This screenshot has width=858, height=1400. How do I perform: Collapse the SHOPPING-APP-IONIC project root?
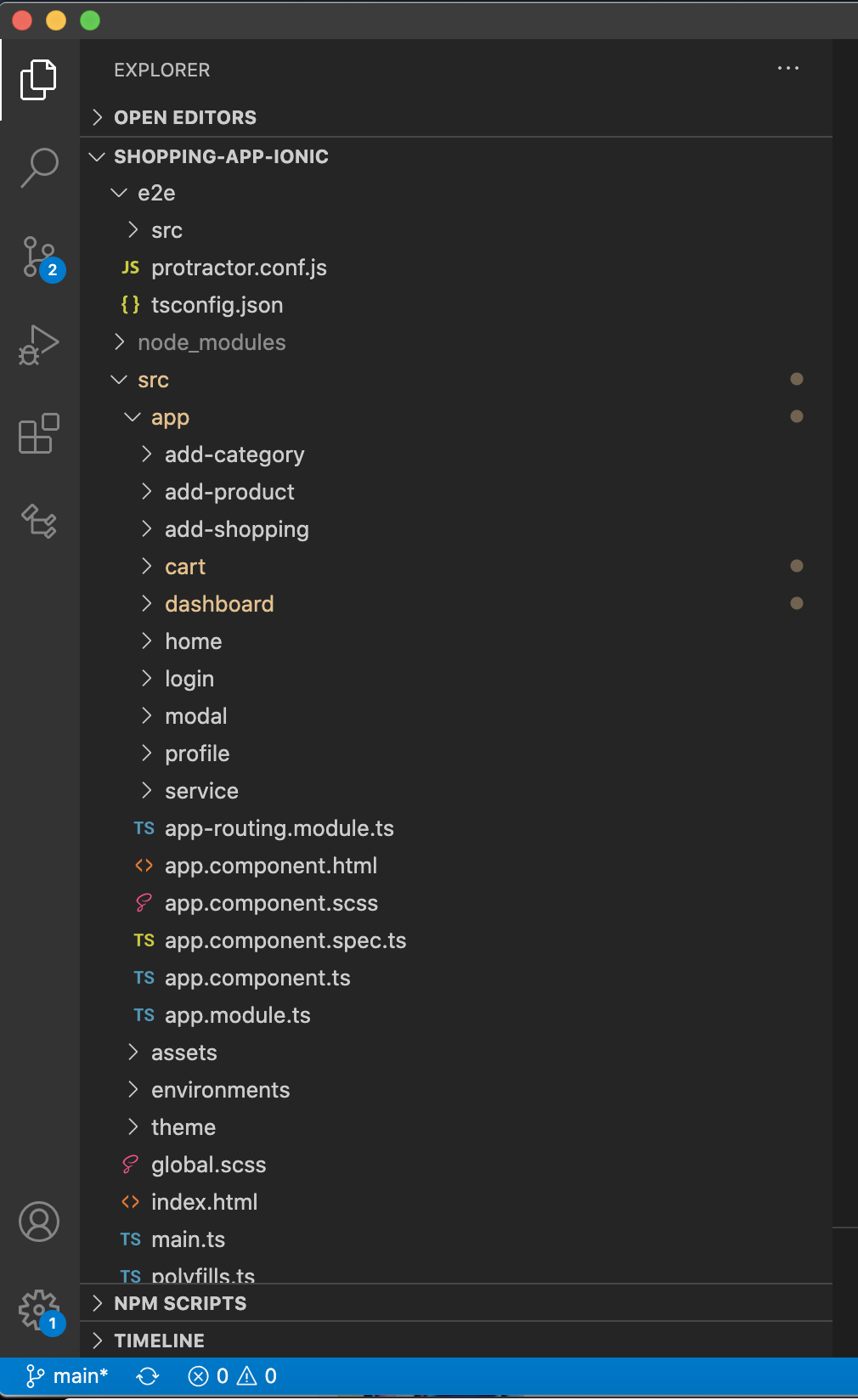tap(221, 156)
